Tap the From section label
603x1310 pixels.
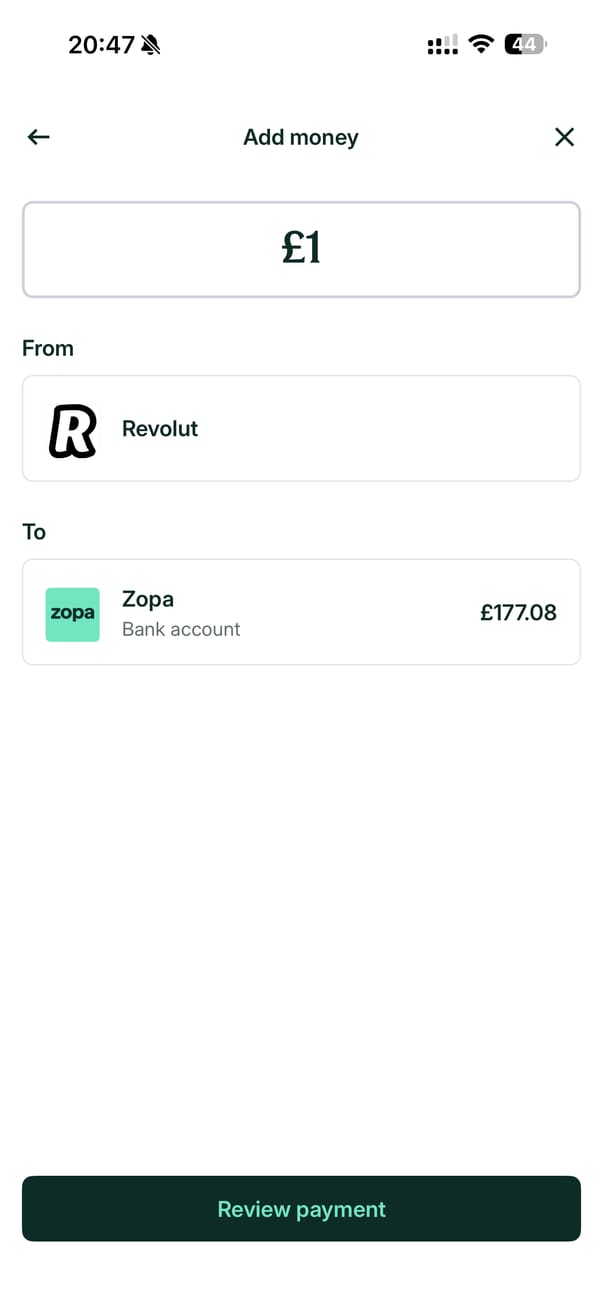point(48,348)
